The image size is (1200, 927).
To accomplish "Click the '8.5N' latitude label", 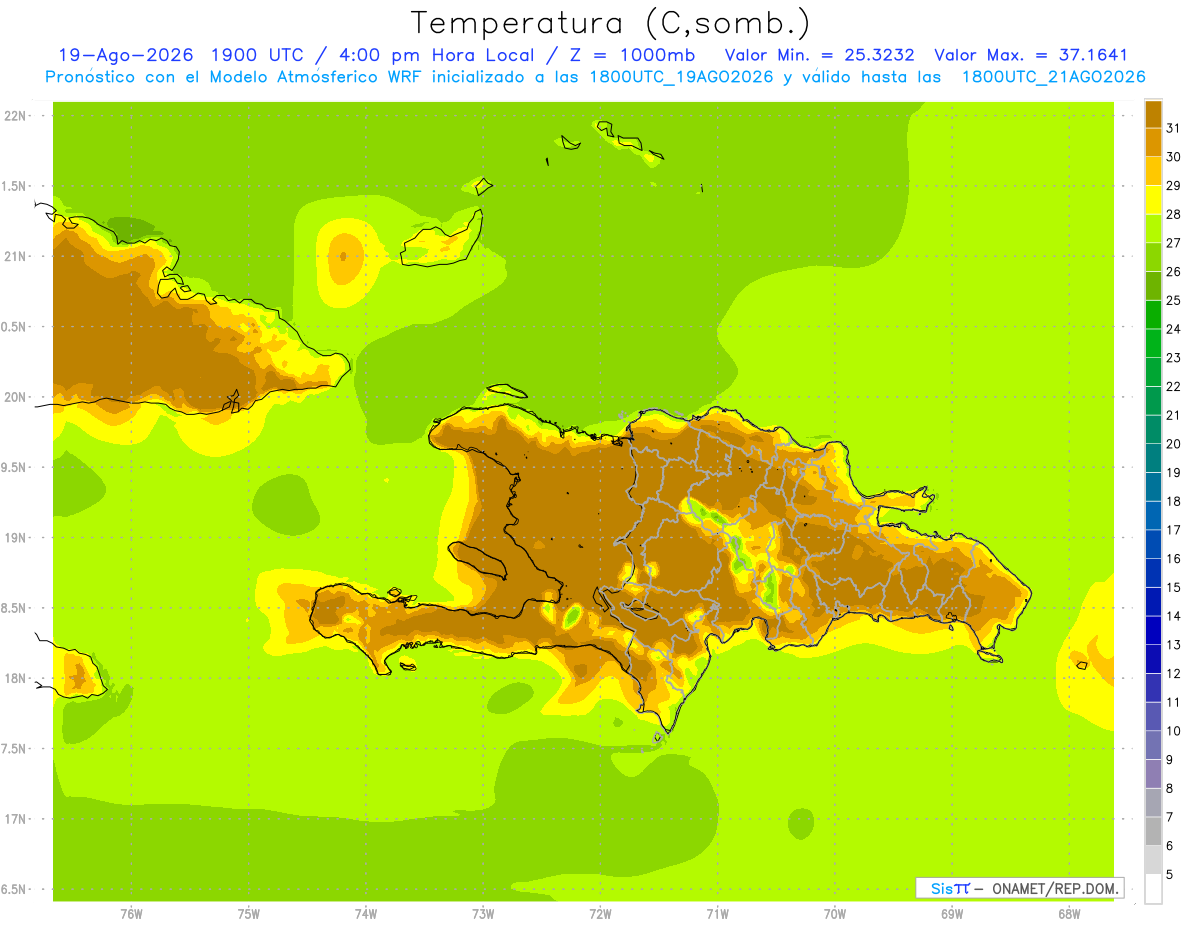I will 15,609.
